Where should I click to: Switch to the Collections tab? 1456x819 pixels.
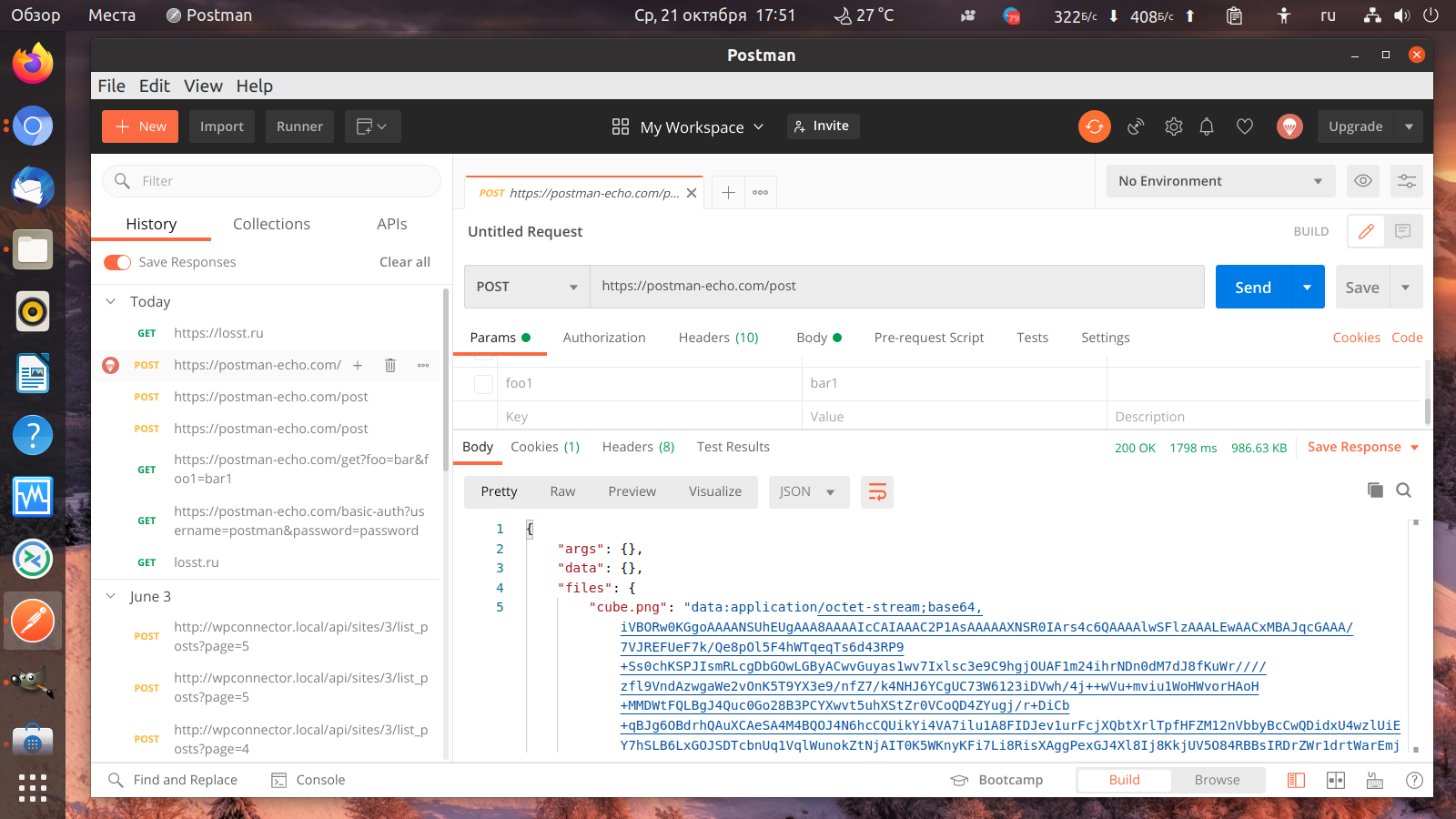(271, 224)
